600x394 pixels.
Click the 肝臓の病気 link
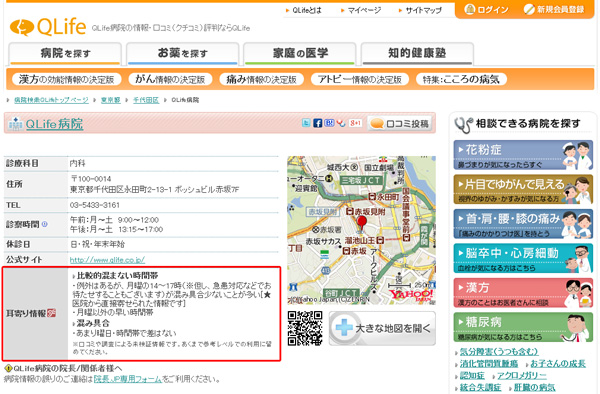tap(534, 387)
